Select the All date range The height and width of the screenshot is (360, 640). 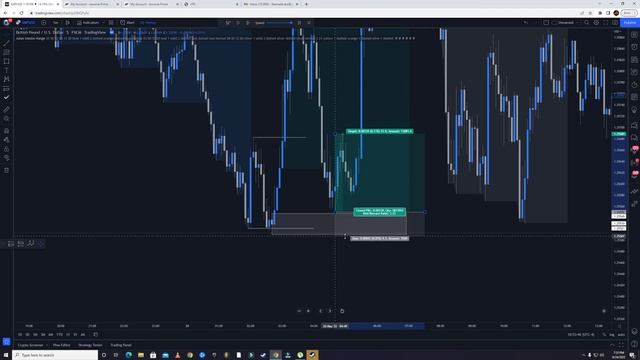(83, 334)
